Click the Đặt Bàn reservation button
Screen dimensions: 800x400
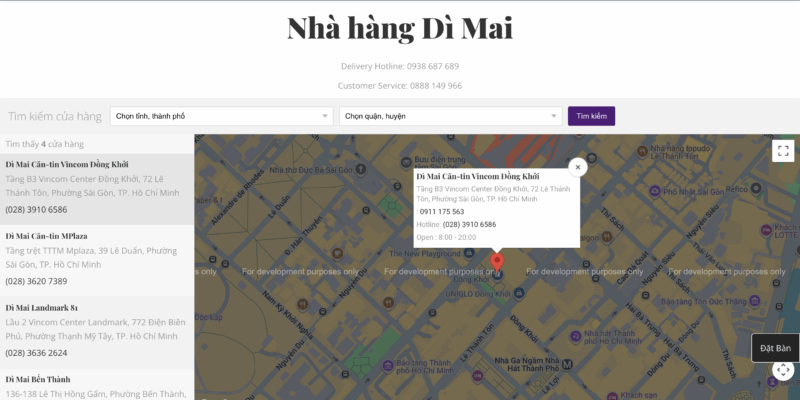pos(776,348)
